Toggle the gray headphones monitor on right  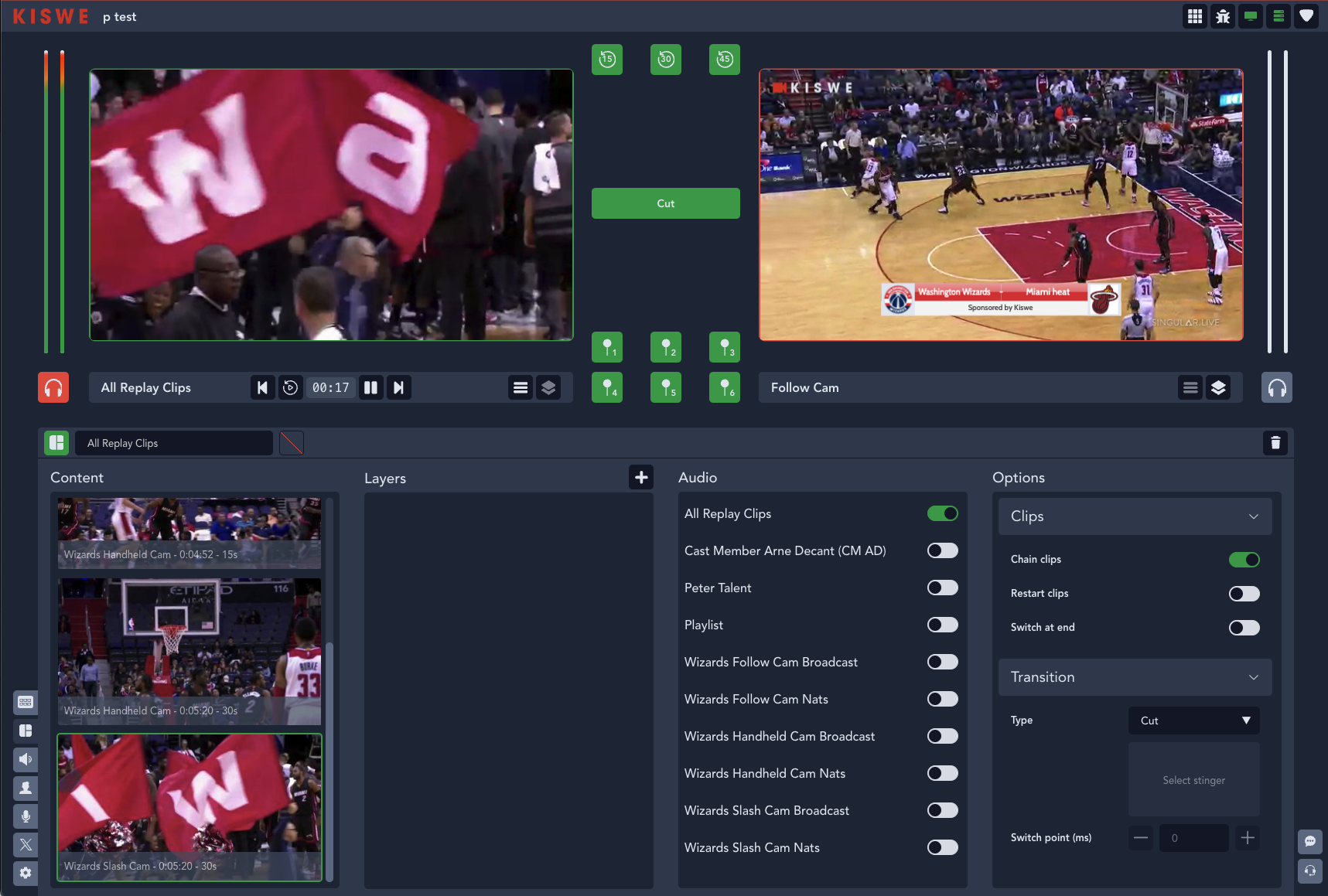[1277, 387]
